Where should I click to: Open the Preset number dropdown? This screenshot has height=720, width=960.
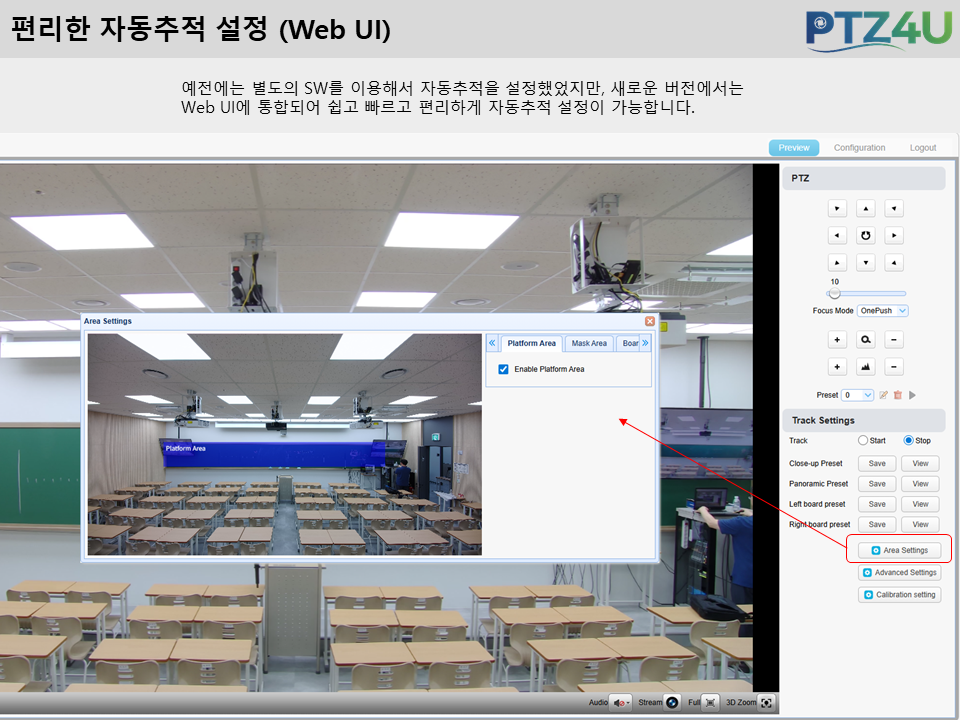tap(858, 395)
